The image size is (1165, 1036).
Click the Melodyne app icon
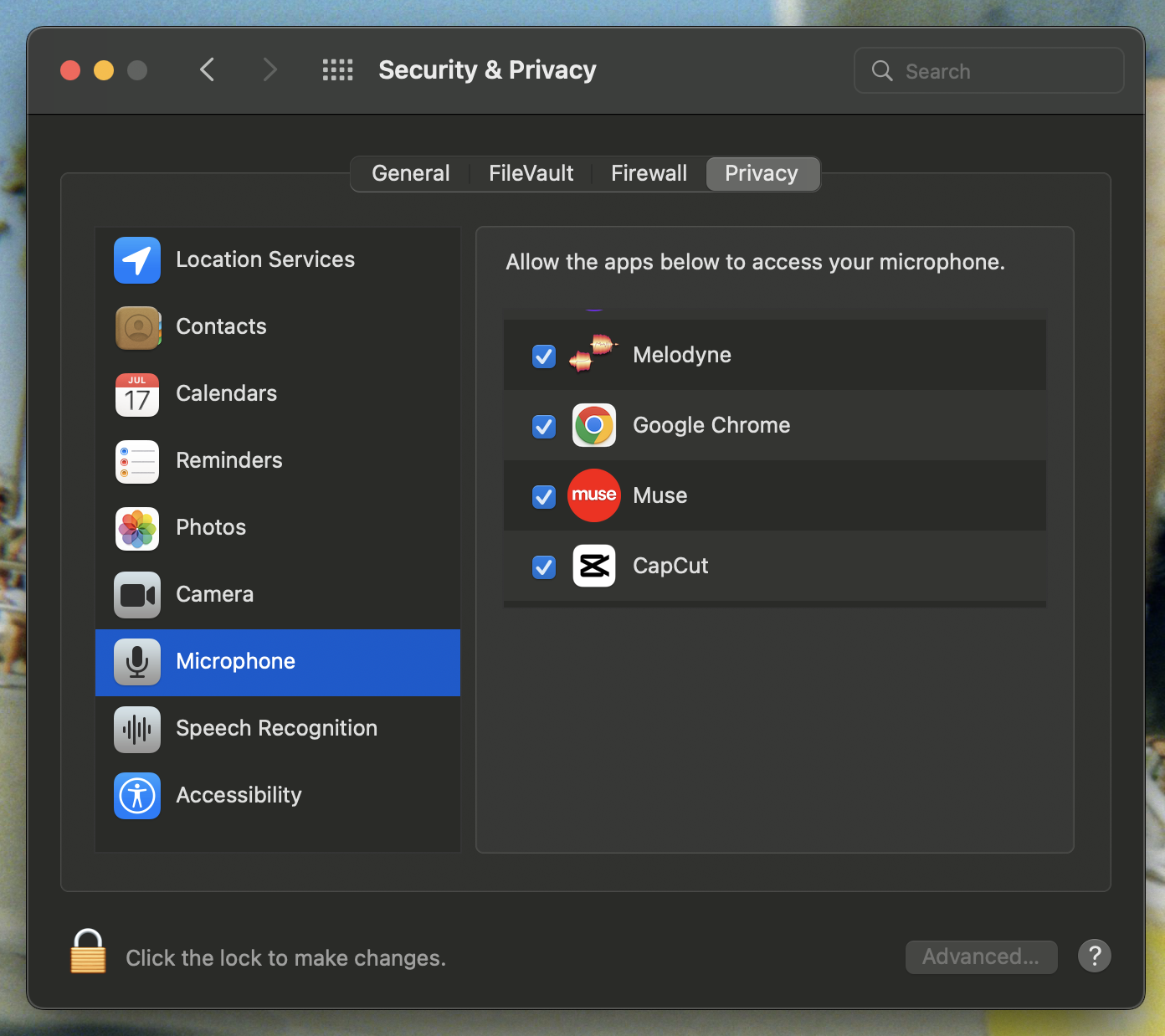(593, 354)
